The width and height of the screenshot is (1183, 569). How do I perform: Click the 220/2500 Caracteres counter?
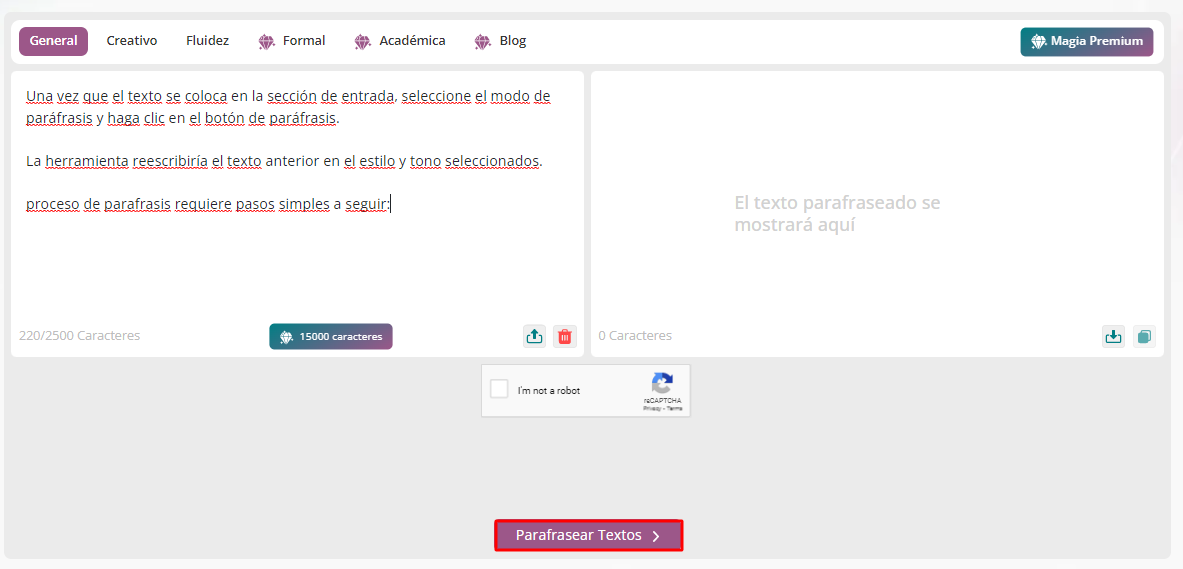[x=79, y=336]
